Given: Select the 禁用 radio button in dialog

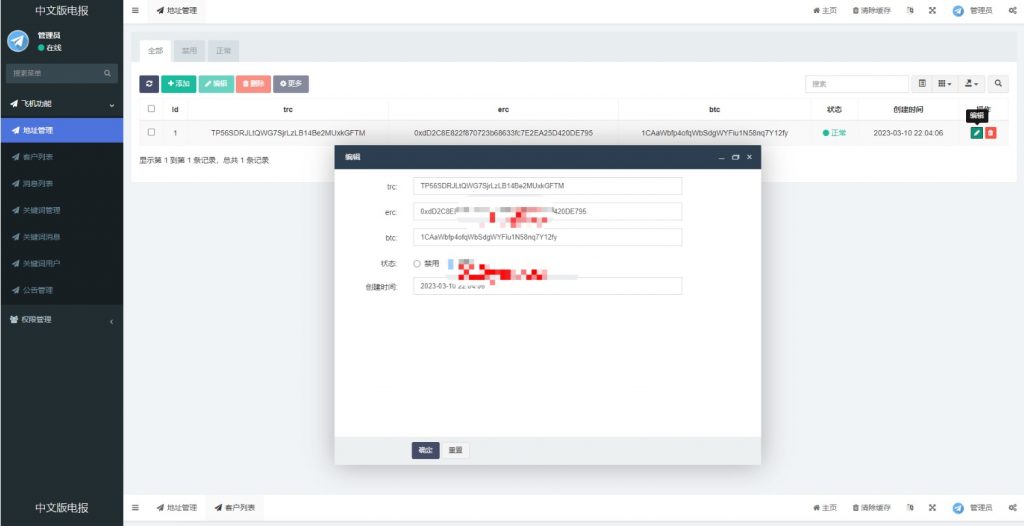Looking at the screenshot, I should (x=417, y=264).
